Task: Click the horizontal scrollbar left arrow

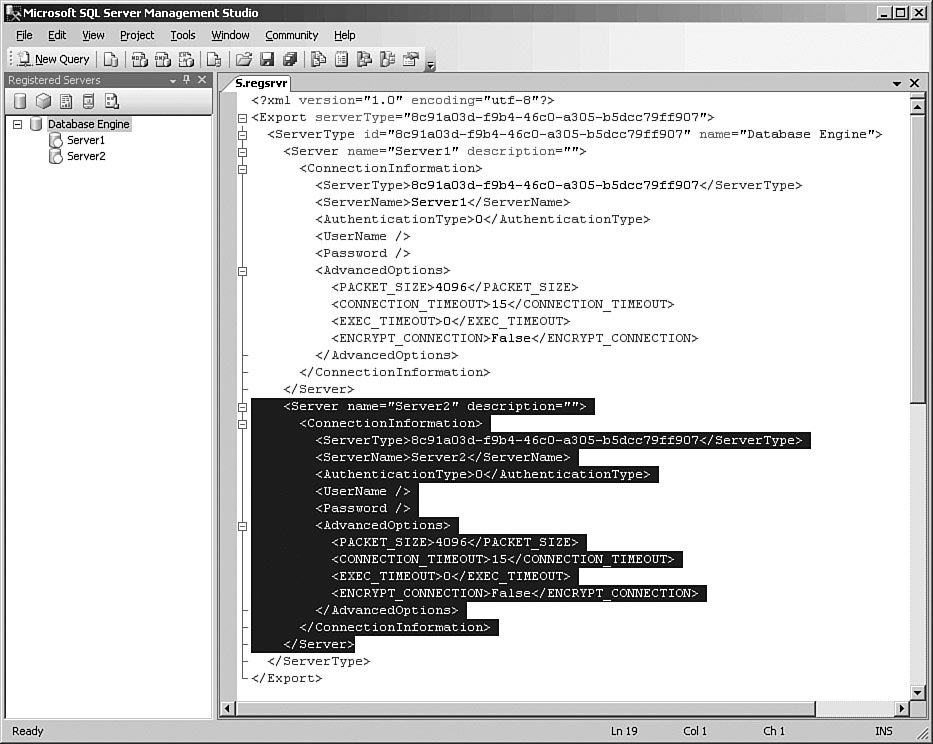Action: [x=227, y=708]
